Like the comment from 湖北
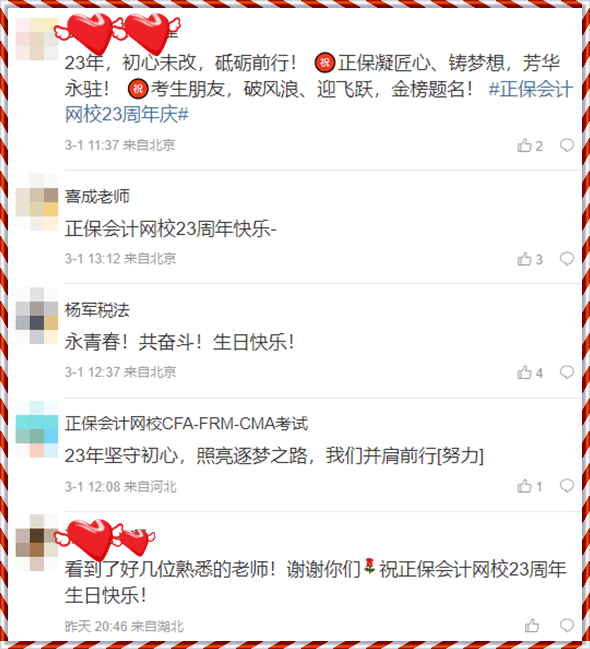This screenshot has width=590, height=649. [x=532, y=625]
